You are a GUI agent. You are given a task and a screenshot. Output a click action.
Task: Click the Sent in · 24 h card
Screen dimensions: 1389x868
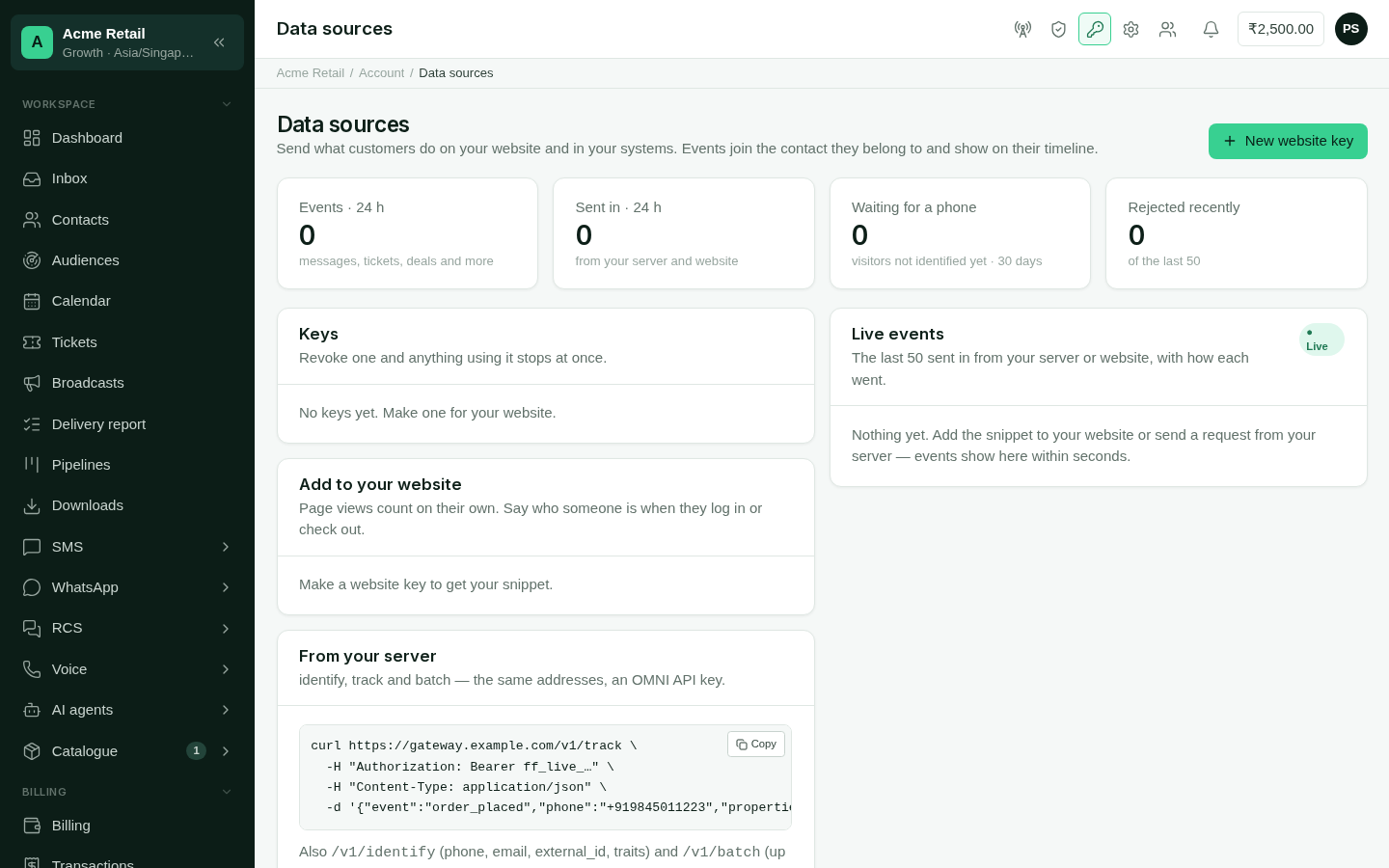(684, 233)
